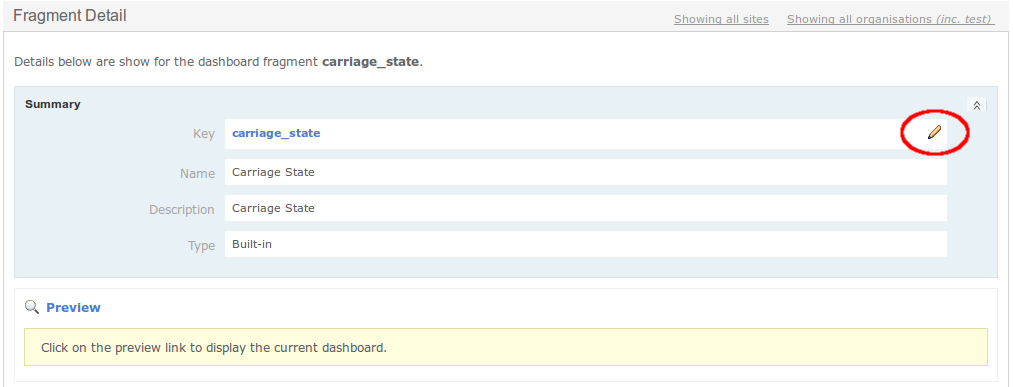
Task: Select the Description field value
Action: pos(585,208)
